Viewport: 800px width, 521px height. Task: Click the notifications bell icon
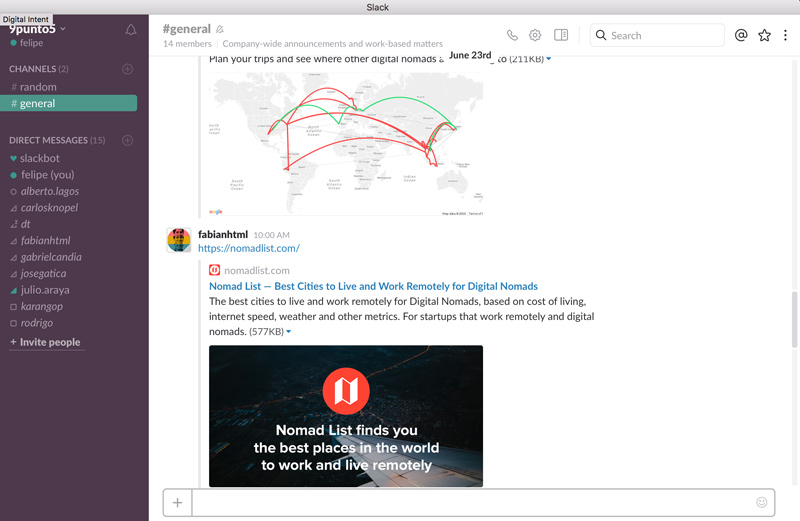click(131, 30)
